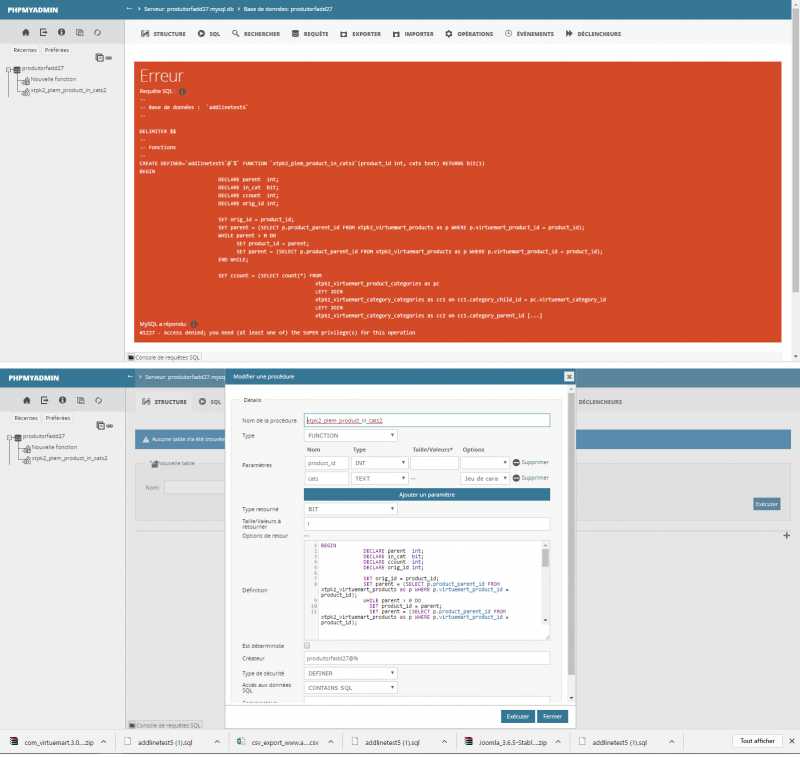Screen dimensions: 800x757
Task: Close the Modifier une procédure dialog with X
Action: click(569, 376)
